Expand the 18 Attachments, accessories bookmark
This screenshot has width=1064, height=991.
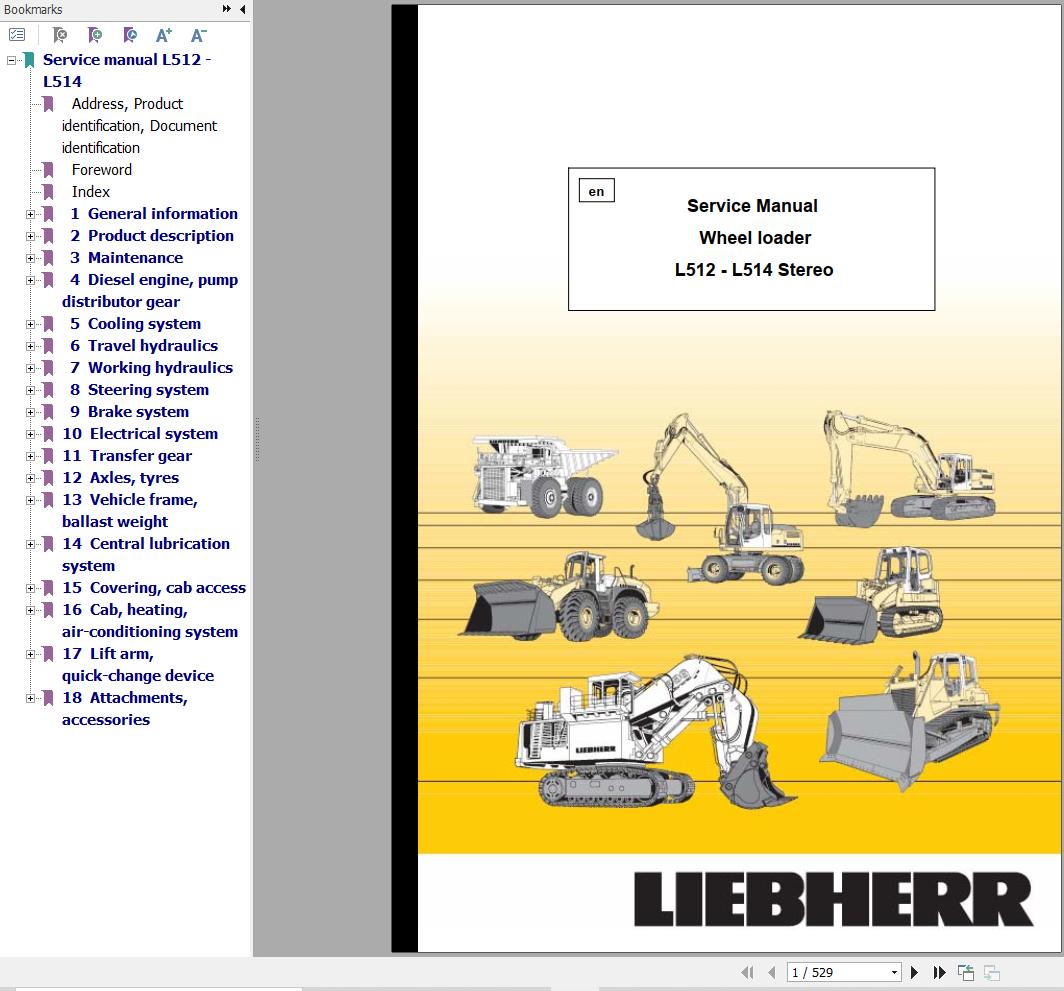30,698
